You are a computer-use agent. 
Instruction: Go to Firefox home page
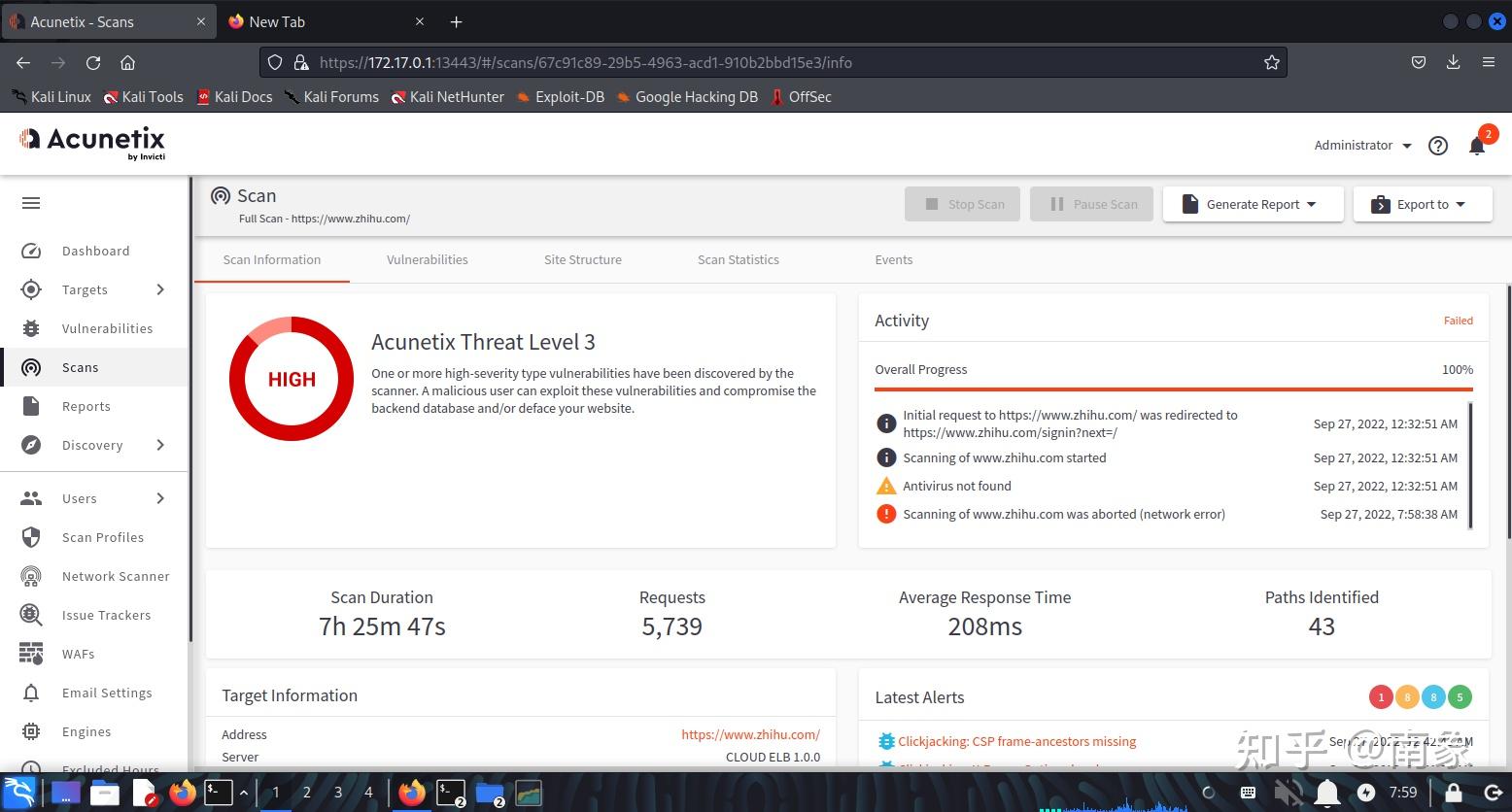click(x=127, y=62)
